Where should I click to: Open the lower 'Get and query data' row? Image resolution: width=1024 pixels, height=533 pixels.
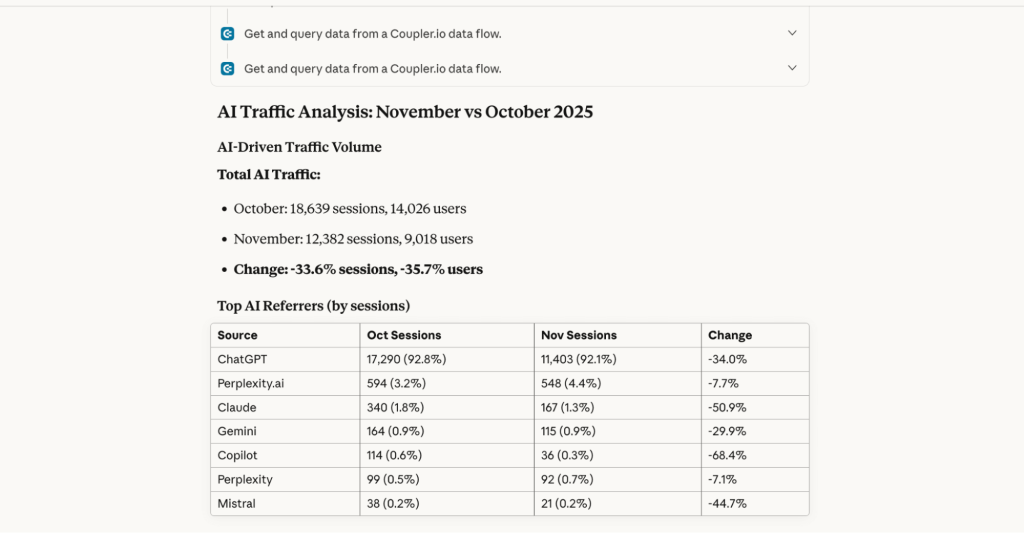372,69
